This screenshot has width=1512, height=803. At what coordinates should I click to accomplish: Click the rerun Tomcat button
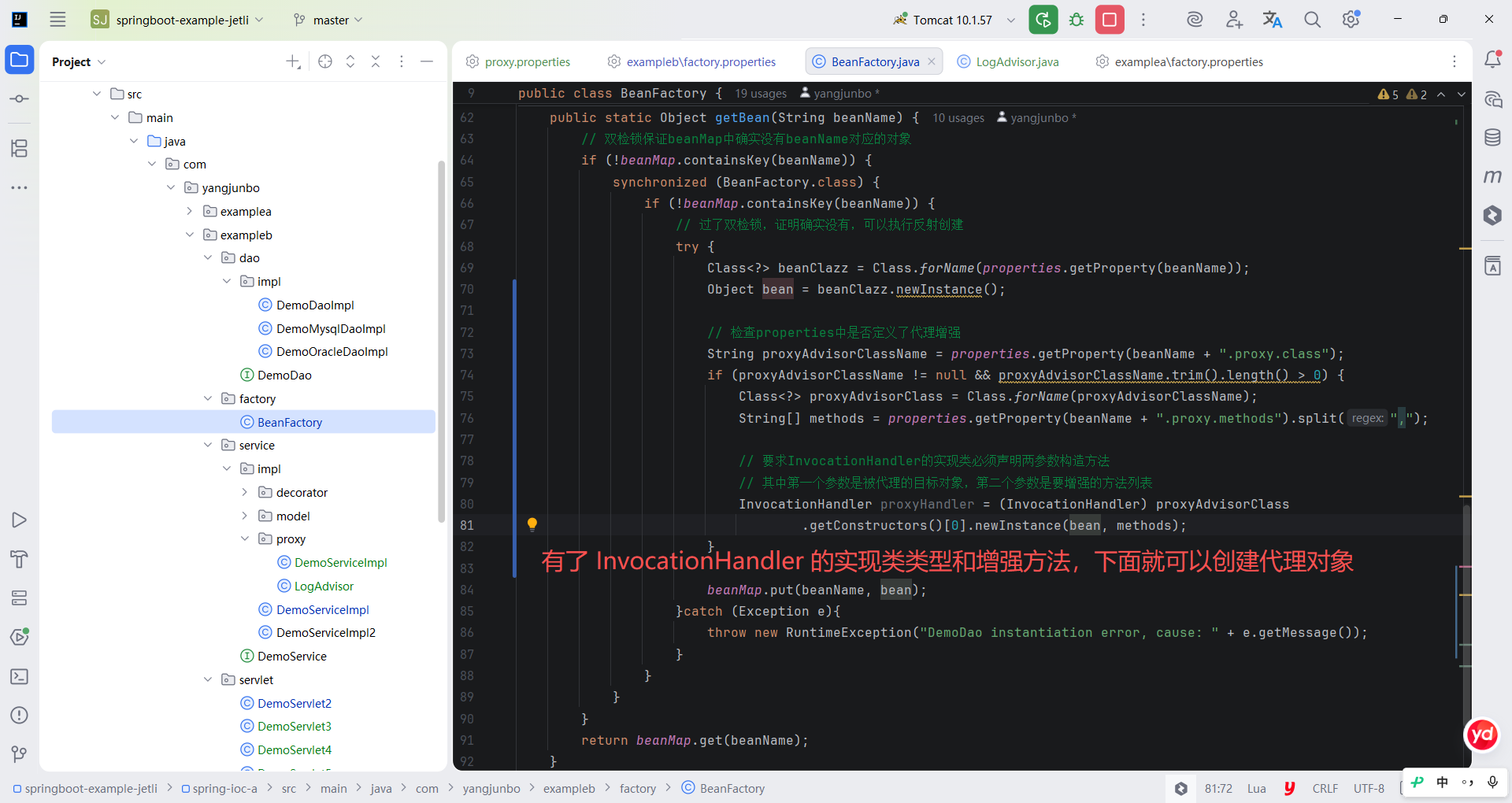tap(1043, 20)
